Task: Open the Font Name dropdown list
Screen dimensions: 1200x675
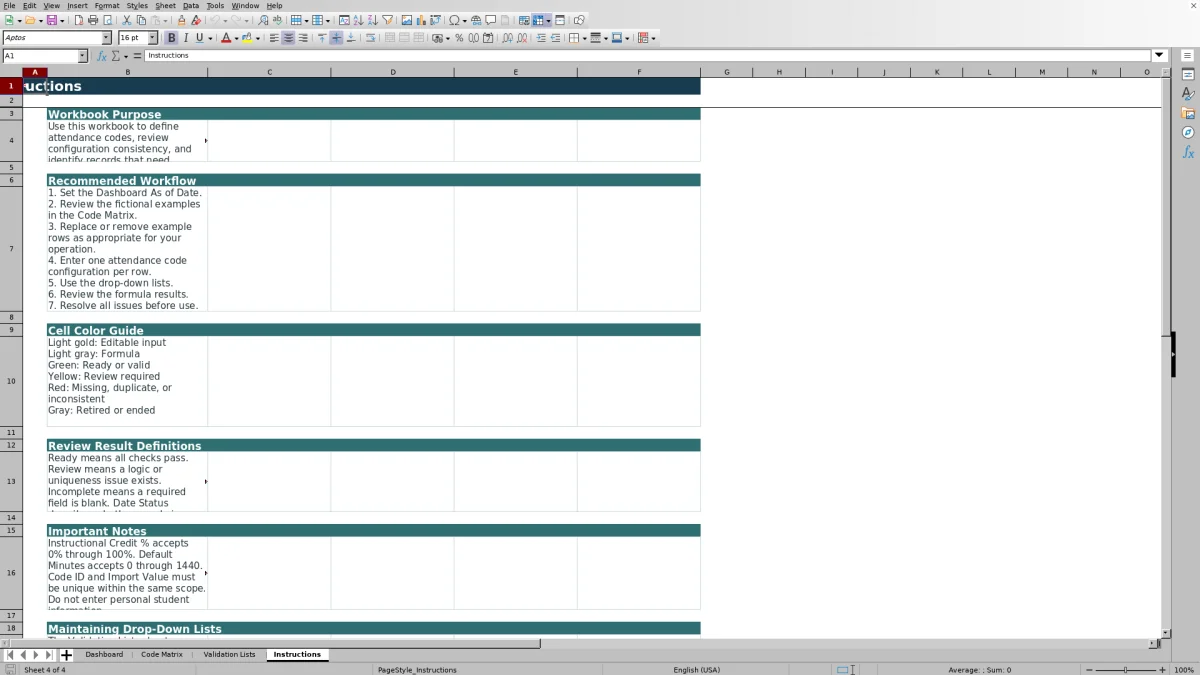Action: click(106, 38)
